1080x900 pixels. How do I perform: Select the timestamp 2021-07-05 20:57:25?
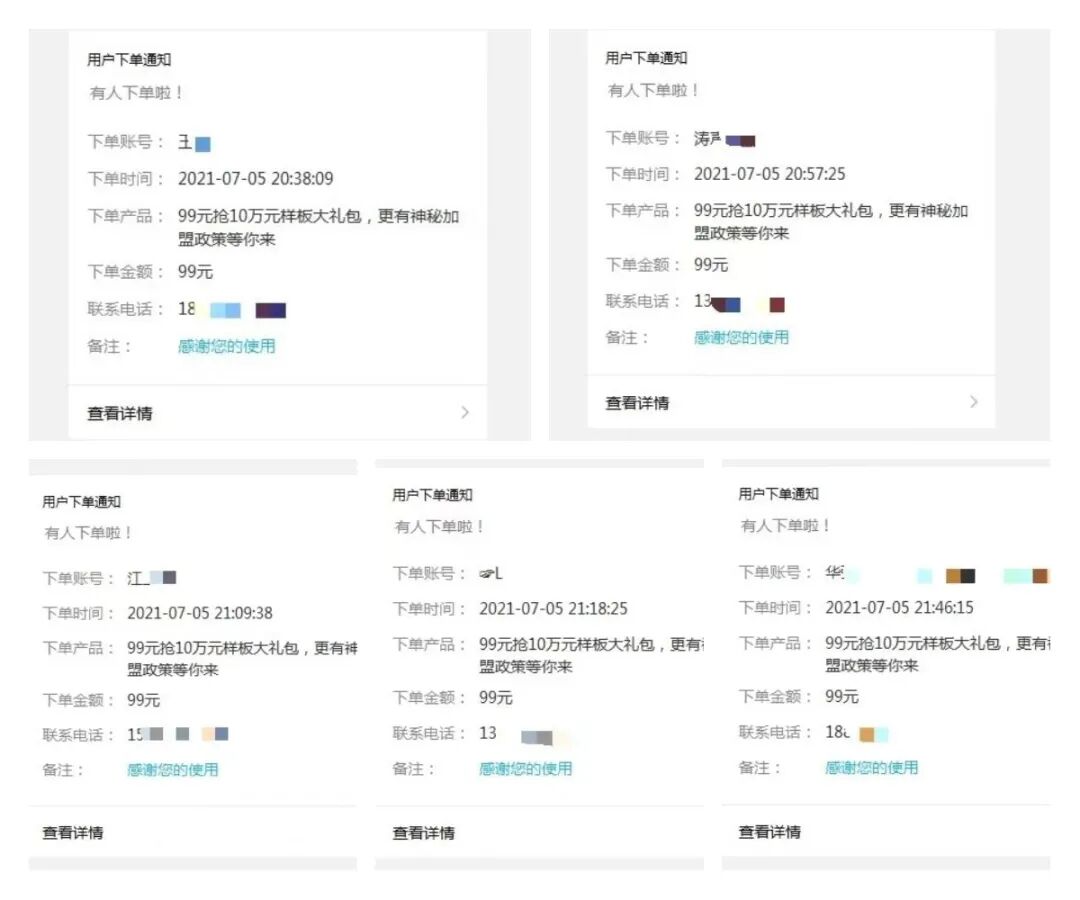tap(769, 174)
